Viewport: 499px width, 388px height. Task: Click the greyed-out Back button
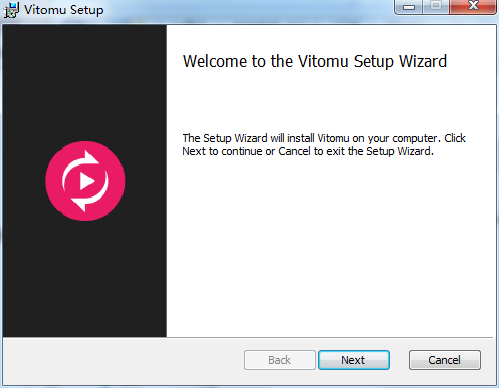[280, 360]
